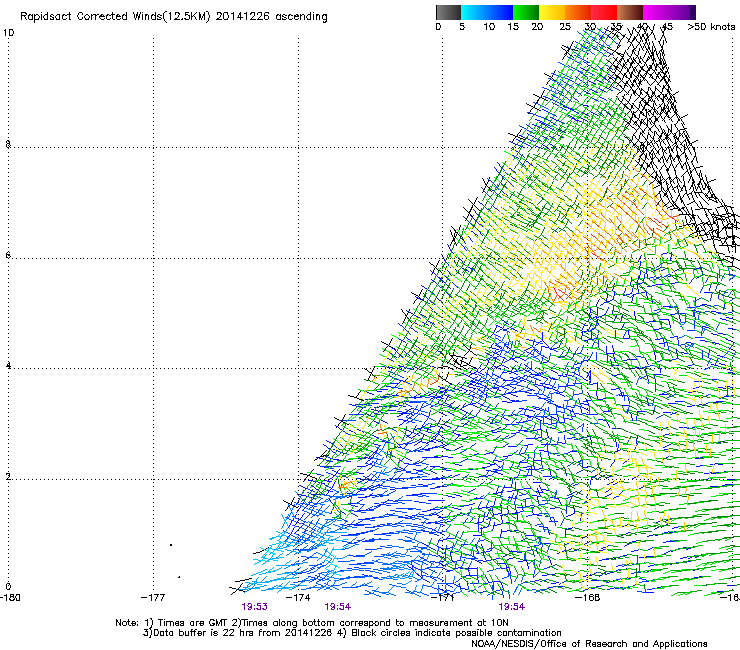Select the magenta 40-45 knots legend swatch
Screen dimensions: 740x650
tap(656, 12)
